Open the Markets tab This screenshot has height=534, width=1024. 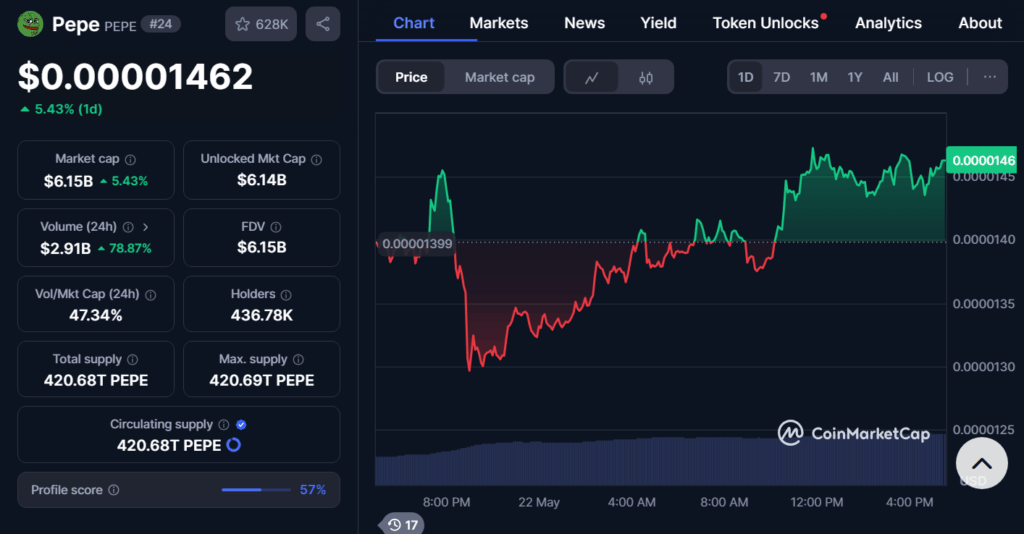(499, 23)
